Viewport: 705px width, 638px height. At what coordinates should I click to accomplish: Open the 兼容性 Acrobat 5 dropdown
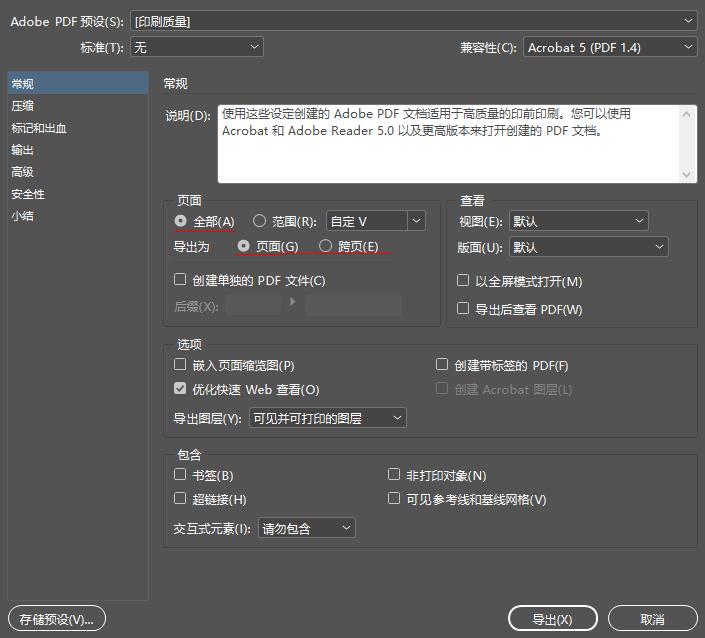[610, 47]
